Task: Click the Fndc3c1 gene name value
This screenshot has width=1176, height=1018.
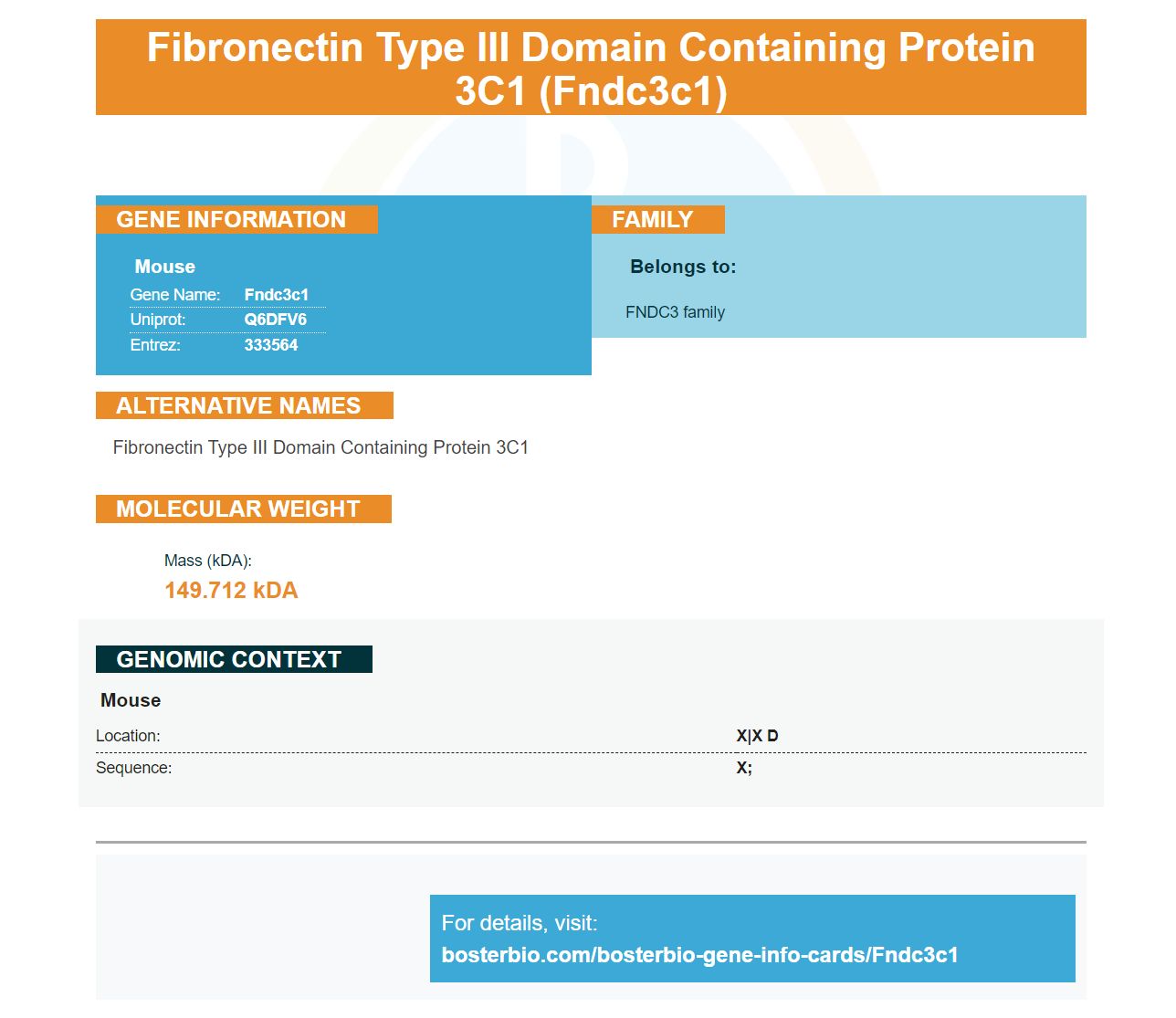Action: 277,295
